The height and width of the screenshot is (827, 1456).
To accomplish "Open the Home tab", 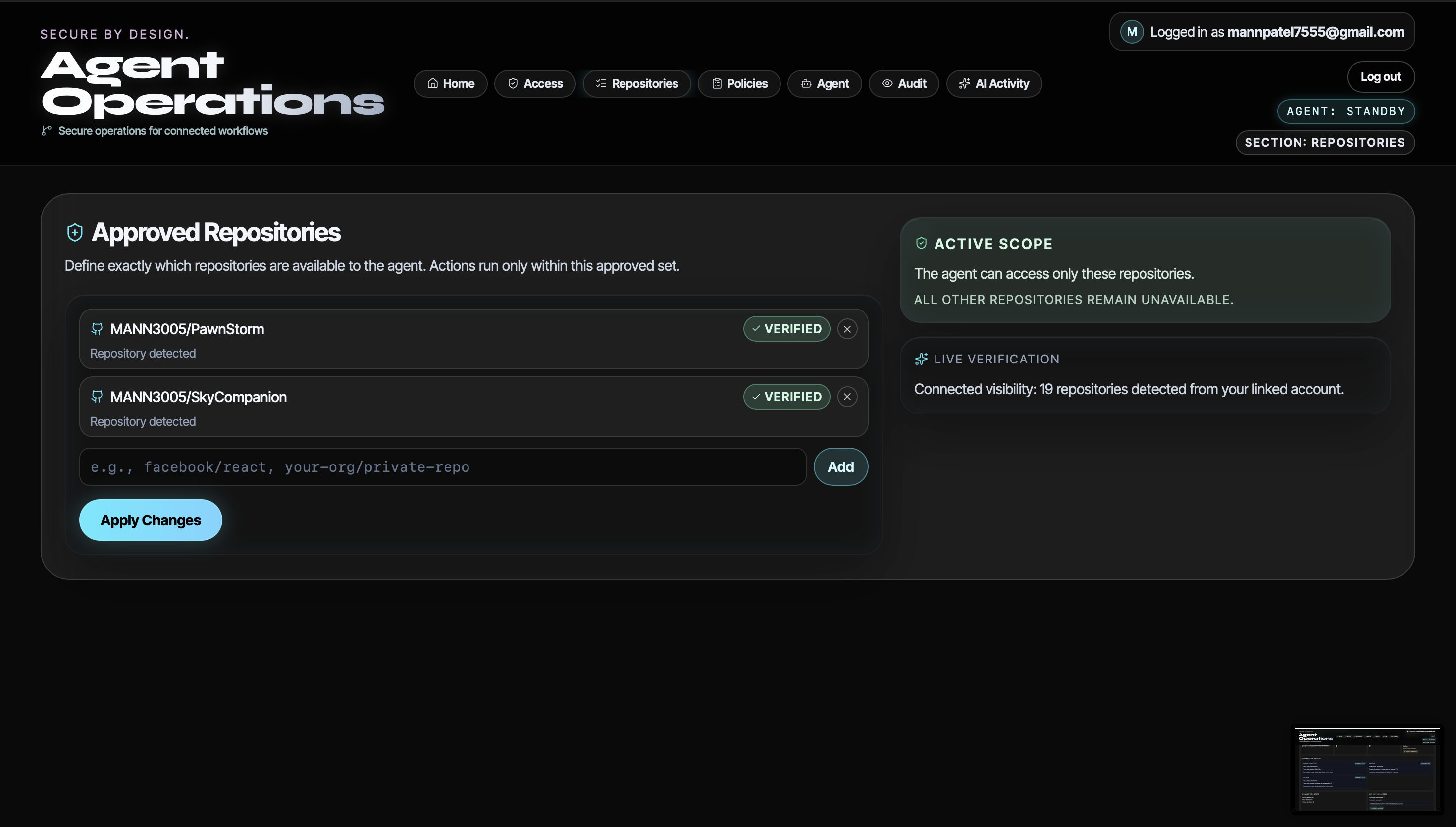I will 450,84.
